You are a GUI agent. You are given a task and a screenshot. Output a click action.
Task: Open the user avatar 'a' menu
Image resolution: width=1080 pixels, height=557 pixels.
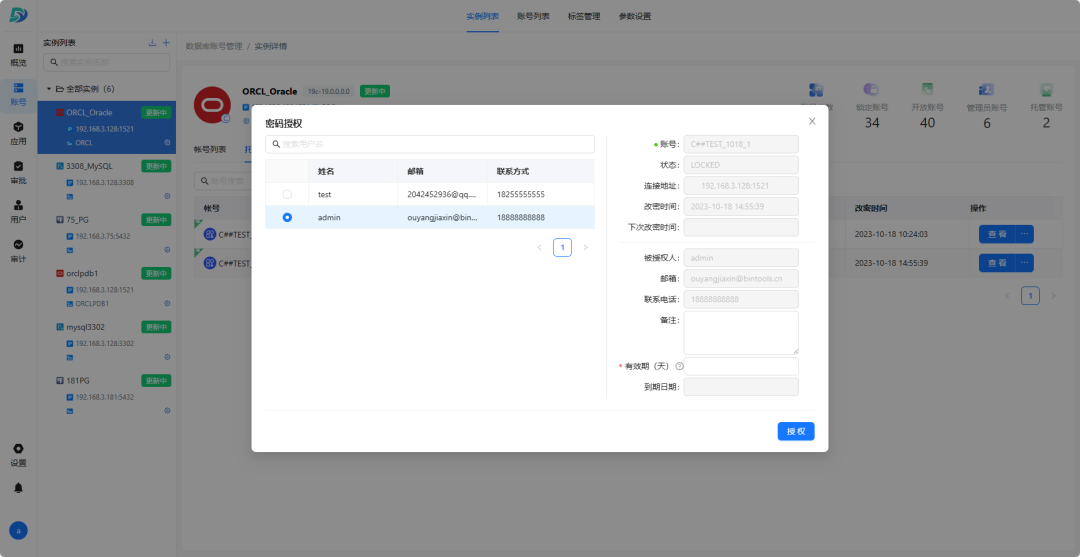19,531
